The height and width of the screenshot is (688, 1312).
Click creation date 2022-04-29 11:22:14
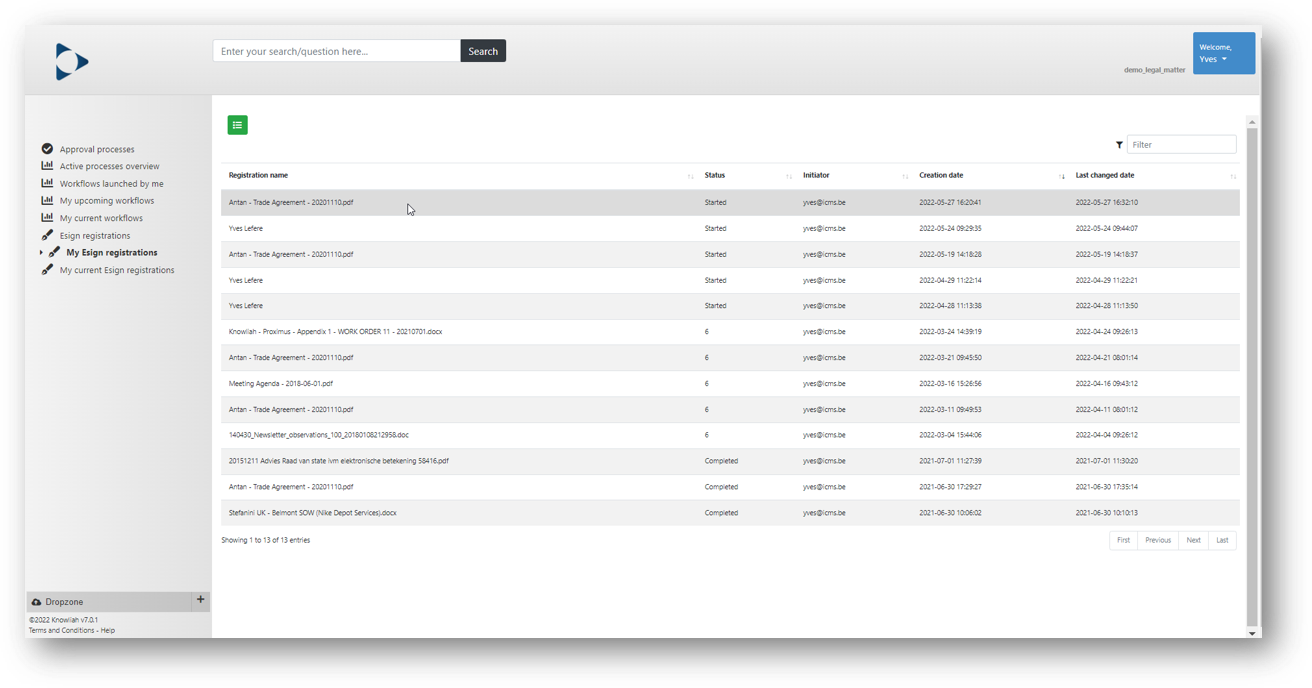[950, 280]
